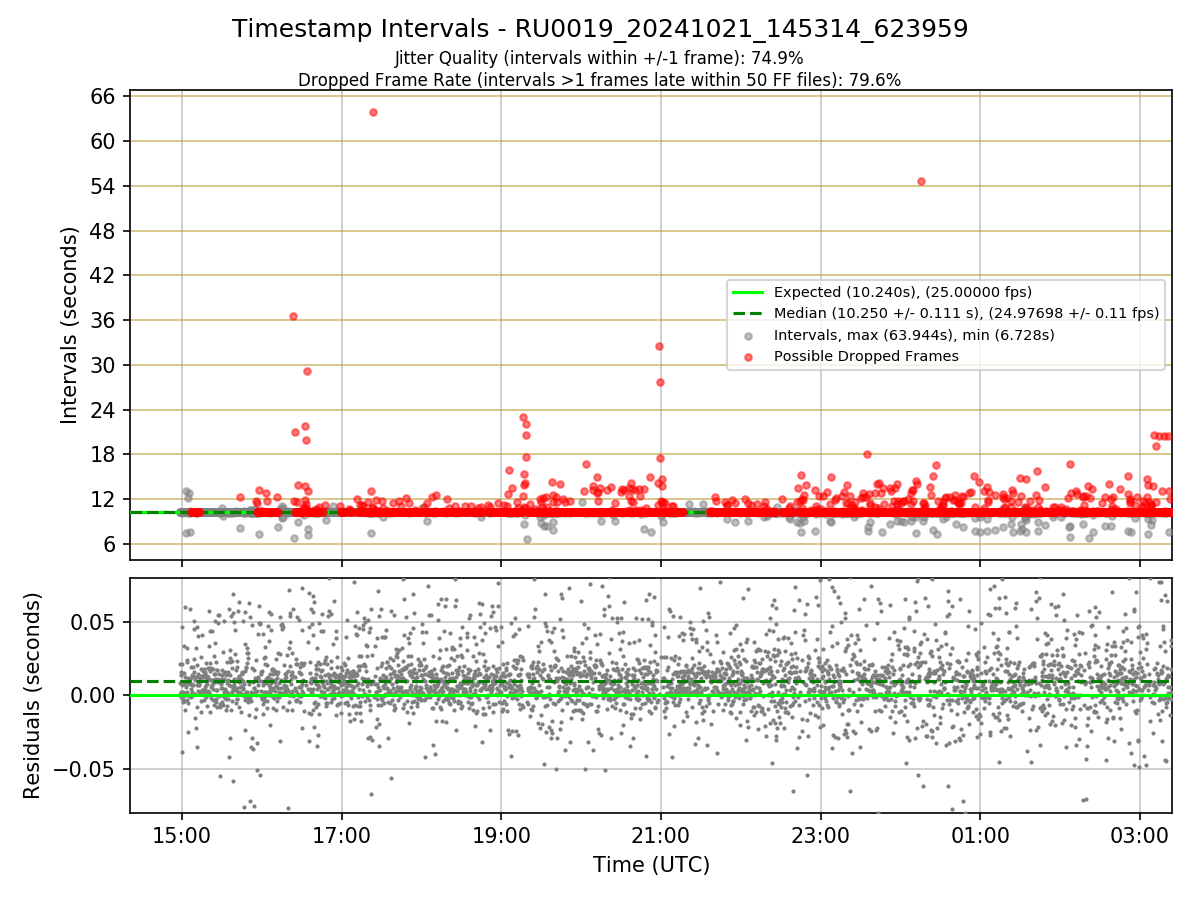Select the "Jitter Quality" 74.9% subtitle line
Screen dimensions: 1200x900
click(599, 58)
